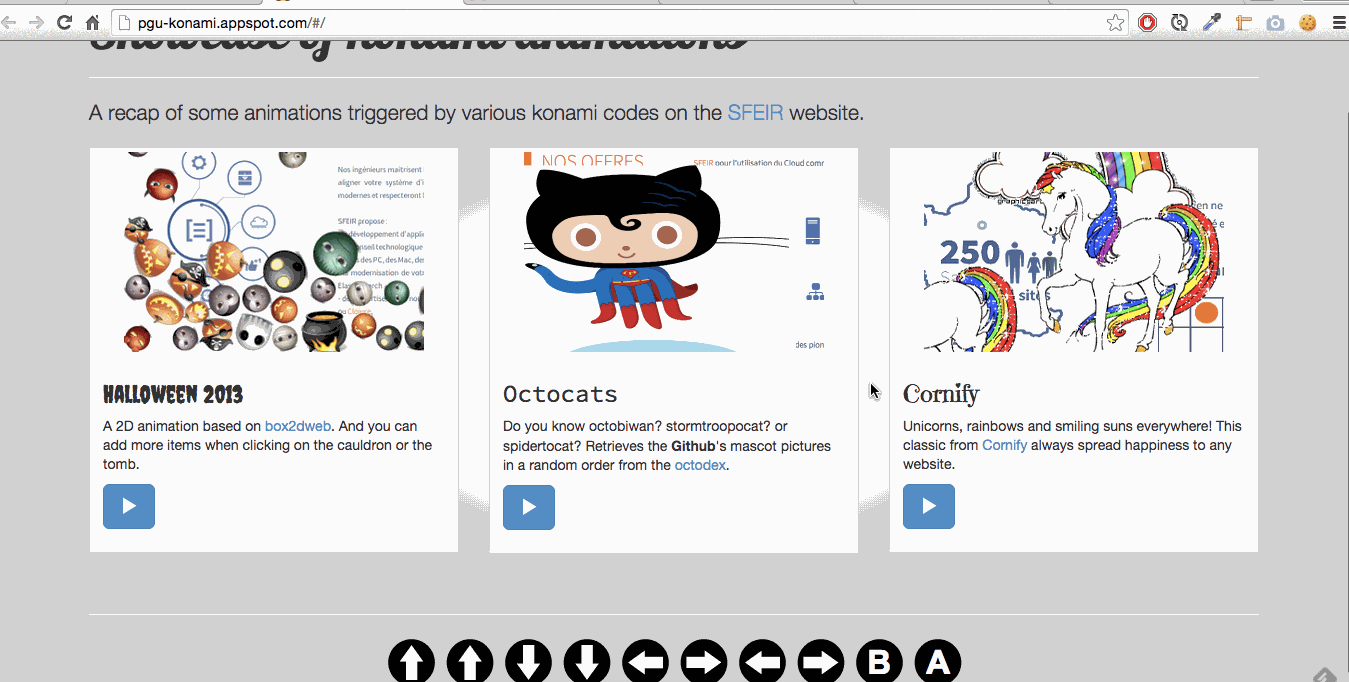1349x682 pixels.
Task: Play the Octocats animation
Action: click(x=529, y=506)
